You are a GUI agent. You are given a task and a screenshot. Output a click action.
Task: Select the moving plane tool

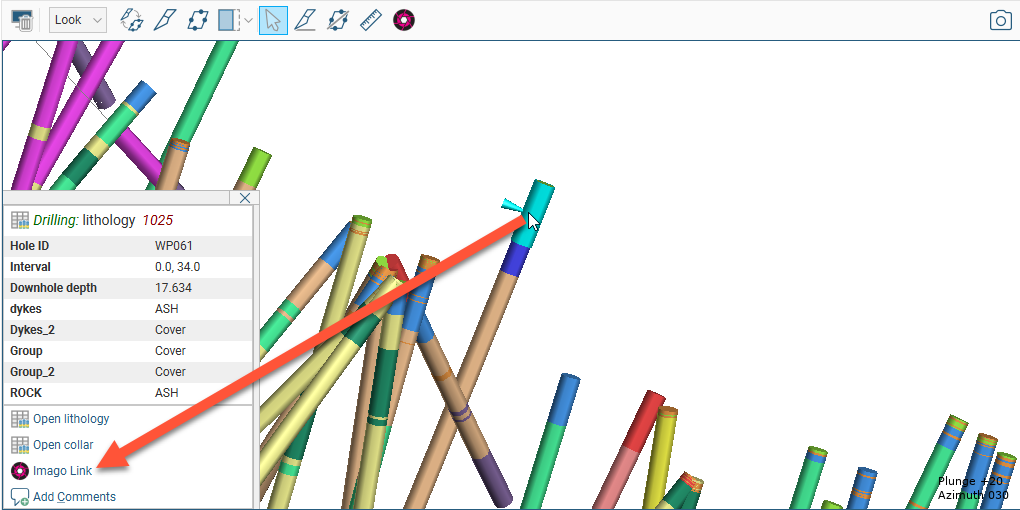196,20
